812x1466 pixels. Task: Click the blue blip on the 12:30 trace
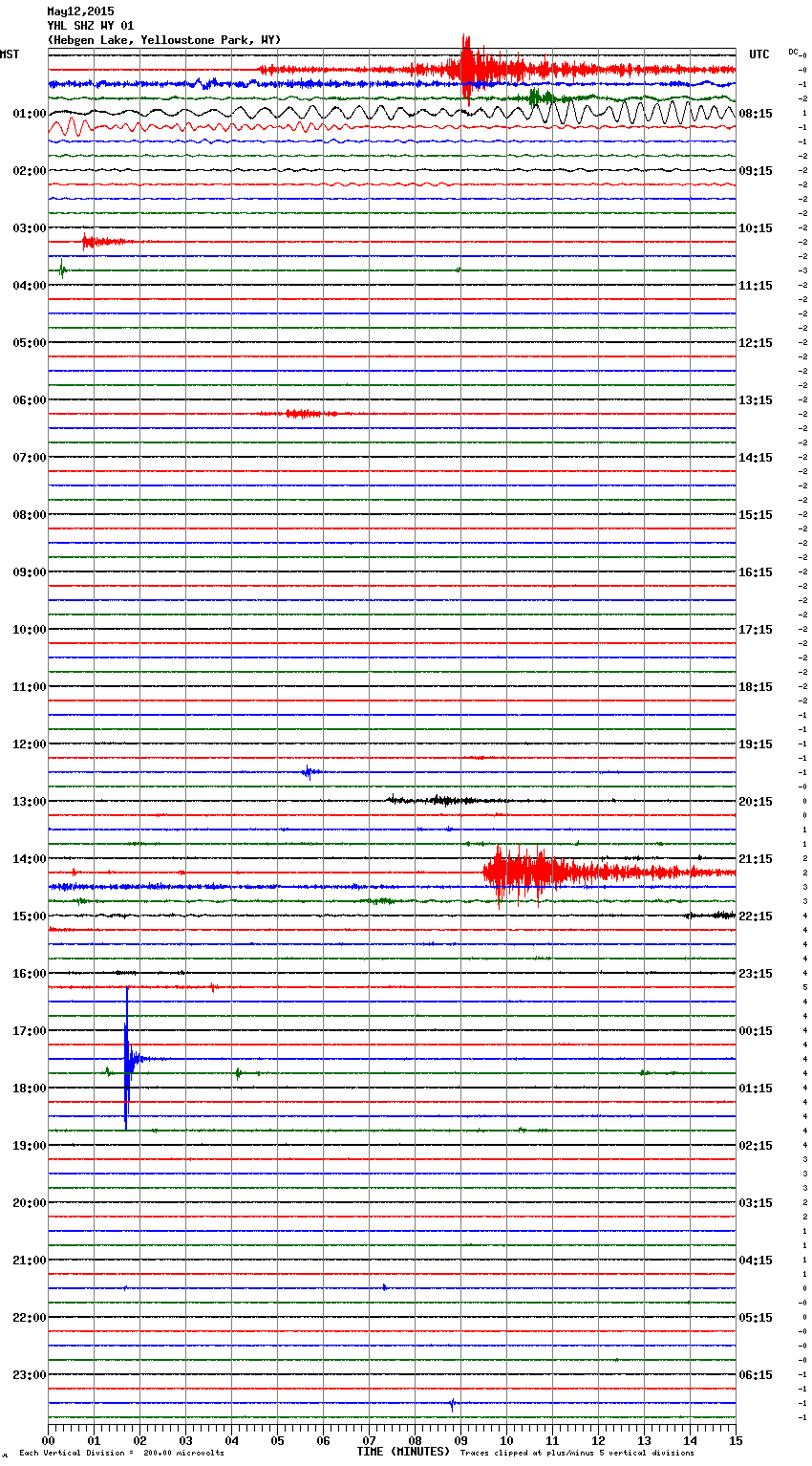tap(310, 772)
